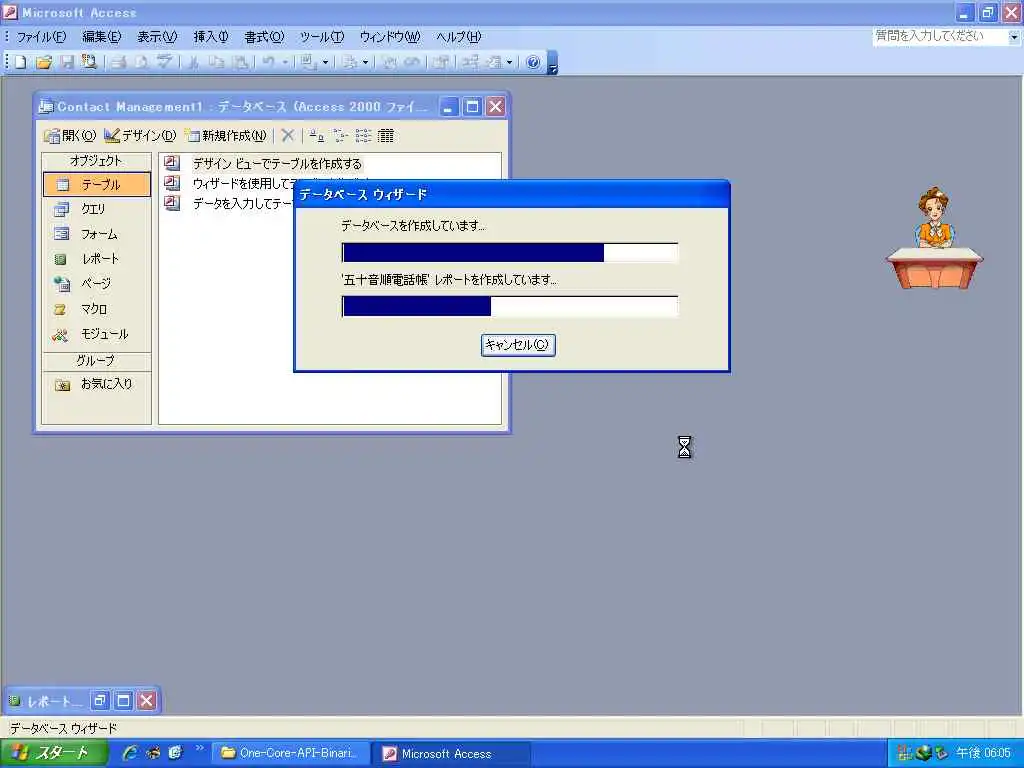Click the Cut scissors icon in toolbar
This screenshot has height=768, width=1024.
click(193, 62)
